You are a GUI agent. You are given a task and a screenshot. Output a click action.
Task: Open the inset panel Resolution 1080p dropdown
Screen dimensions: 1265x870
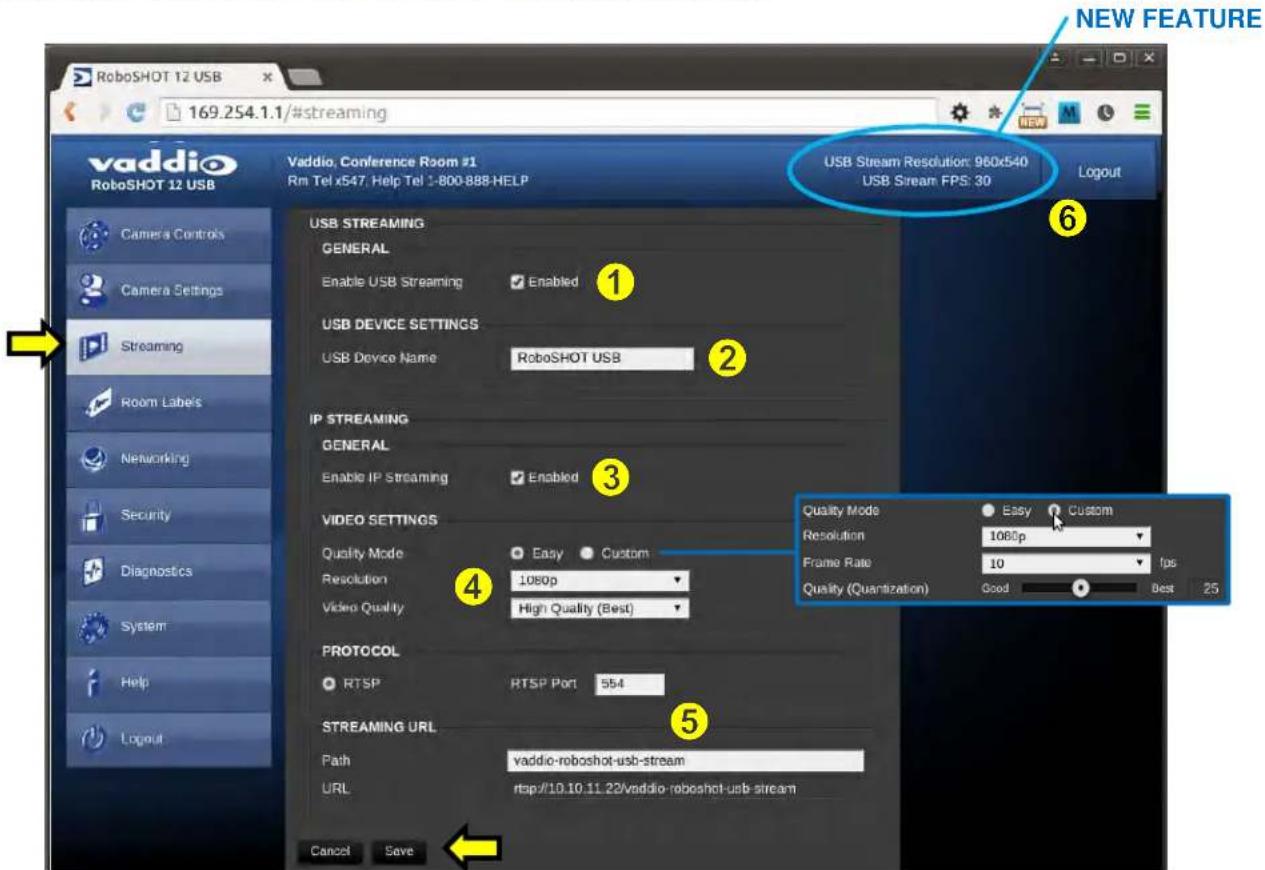(1066, 536)
